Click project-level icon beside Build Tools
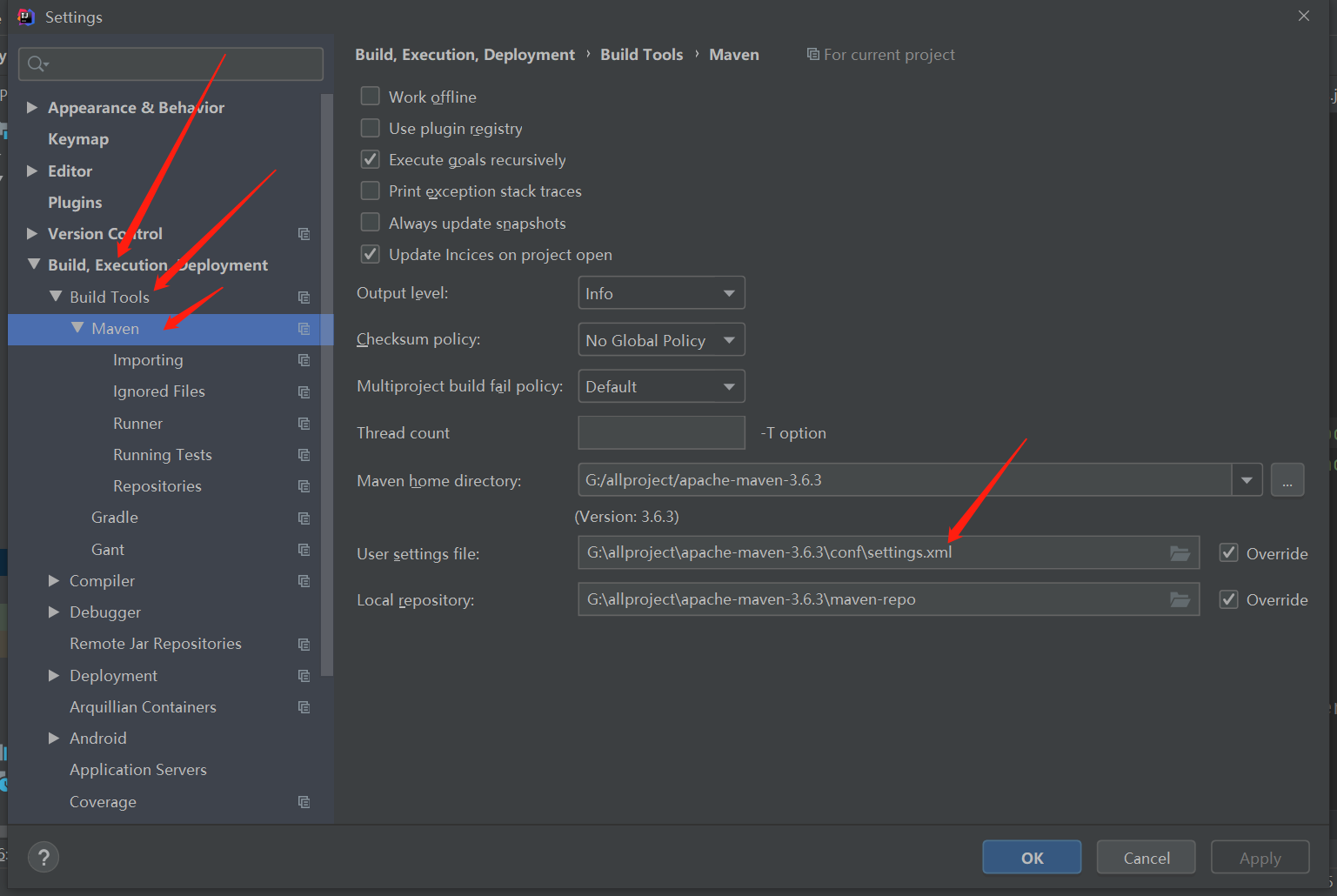This screenshot has width=1337, height=896. (x=304, y=297)
